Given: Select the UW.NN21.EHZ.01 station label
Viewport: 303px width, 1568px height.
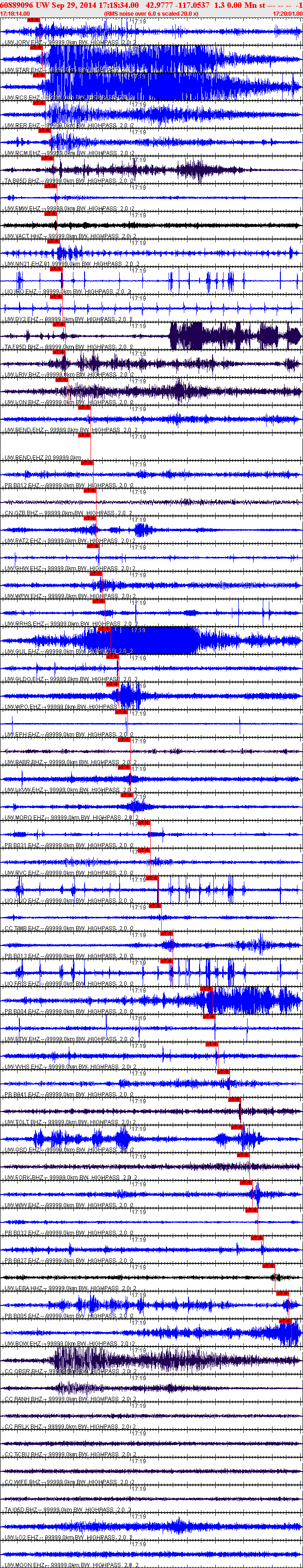Looking at the screenshot, I should [72, 264].
